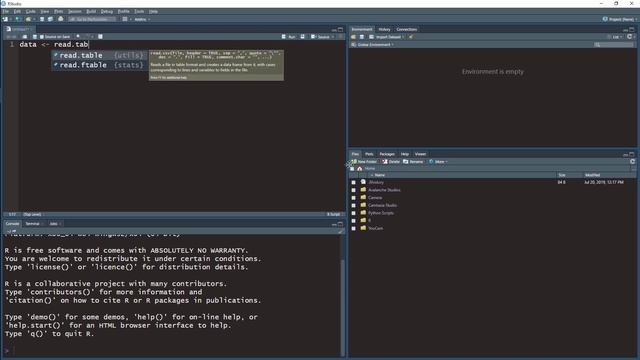640x360 pixels.
Task: Click the re-run previous code icon
Action: pyautogui.click(x=302, y=37)
